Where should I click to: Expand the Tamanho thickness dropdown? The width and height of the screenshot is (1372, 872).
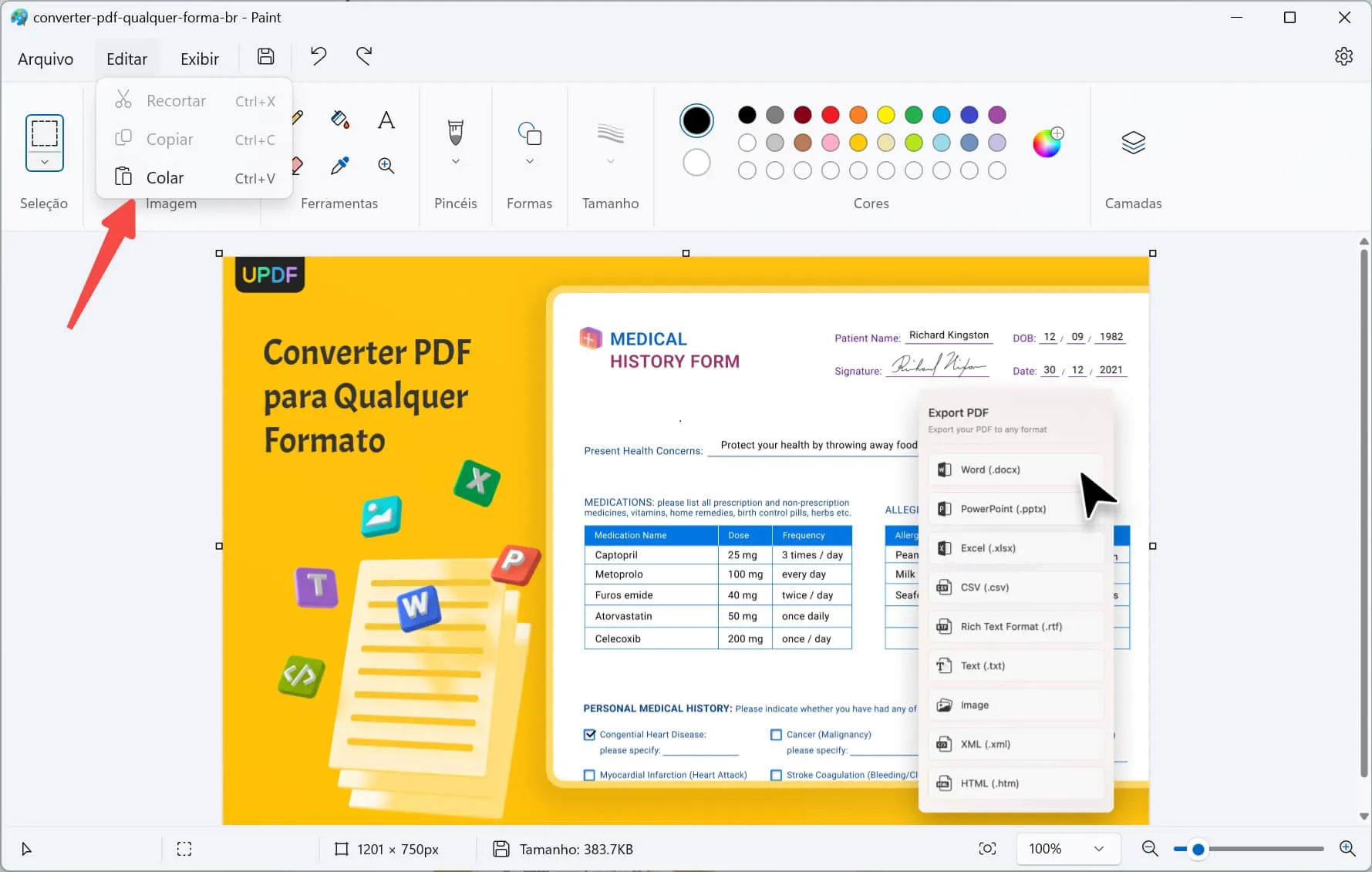point(610,160)
